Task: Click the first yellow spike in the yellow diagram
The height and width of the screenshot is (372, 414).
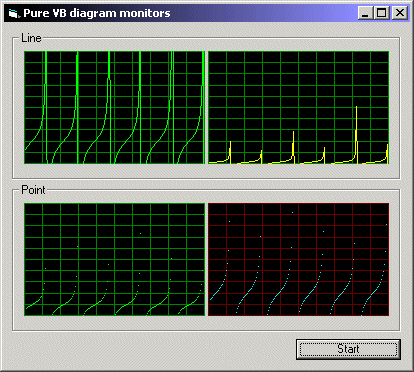Action: tap(230, 152)
